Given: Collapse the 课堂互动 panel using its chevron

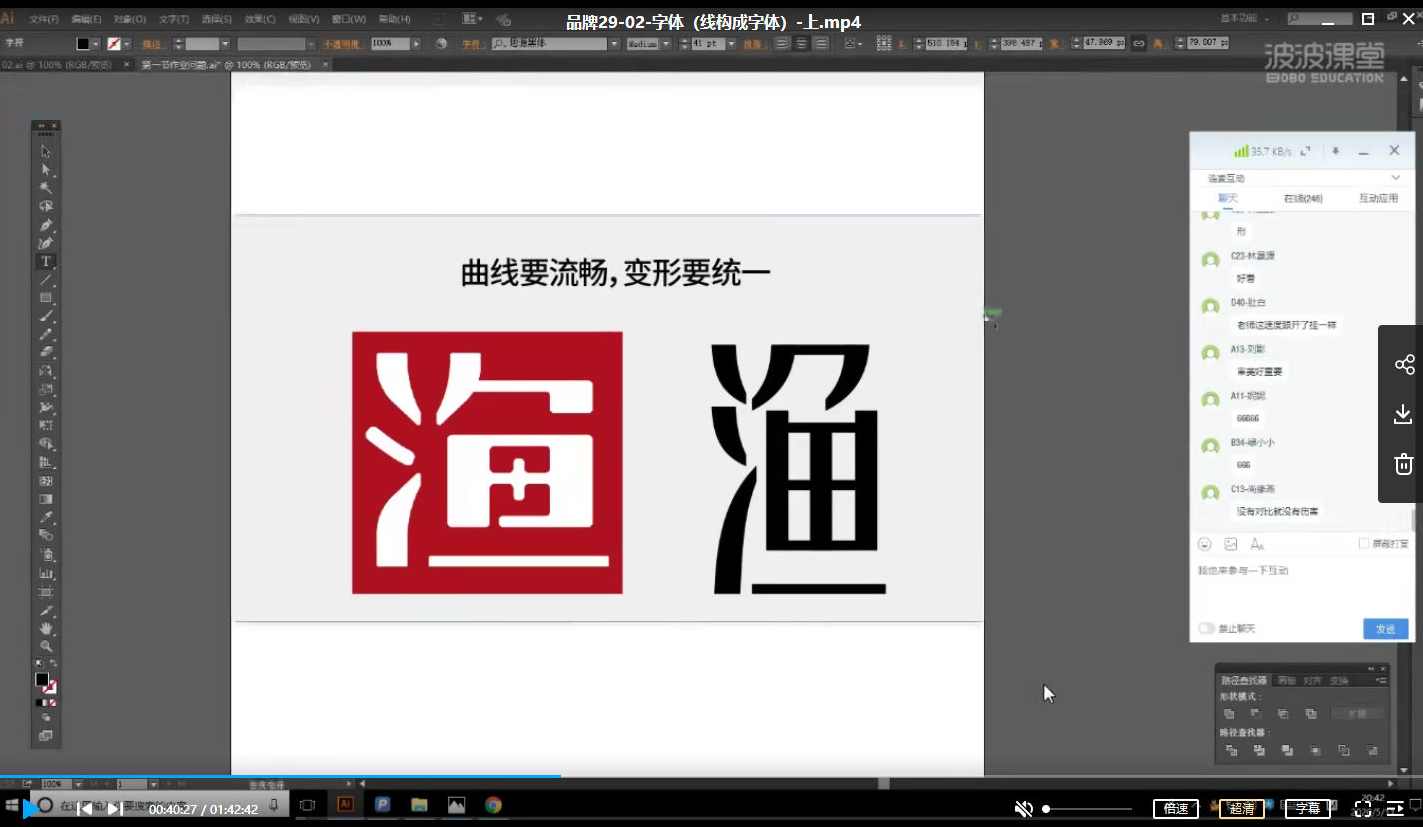Looking at the screenshot, I should [x=1396, y=177].
